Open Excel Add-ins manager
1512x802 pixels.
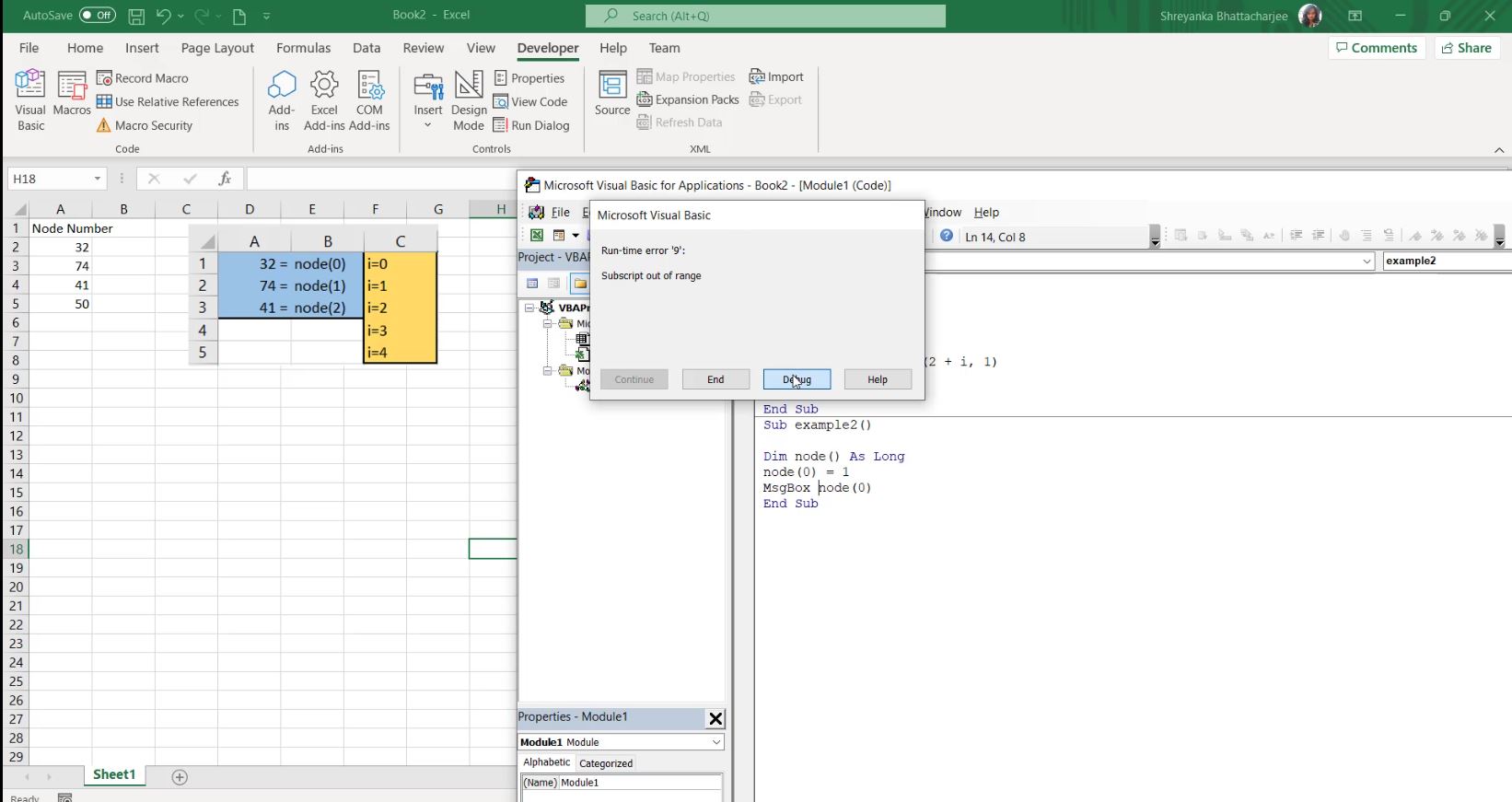[x=324, y=100]
